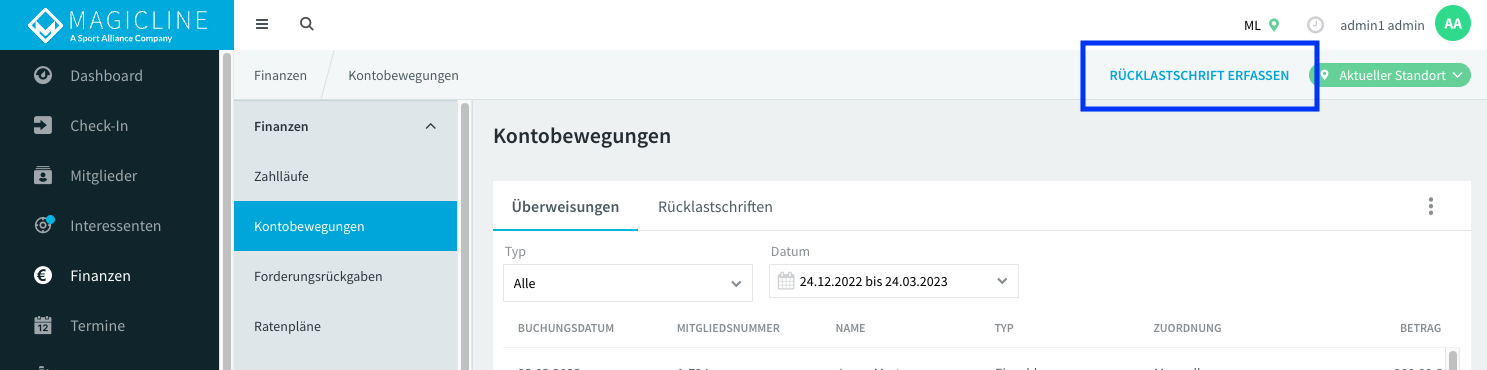Sort by Betrag column header
1487x370 pixels.
(x=1420, y=328)
